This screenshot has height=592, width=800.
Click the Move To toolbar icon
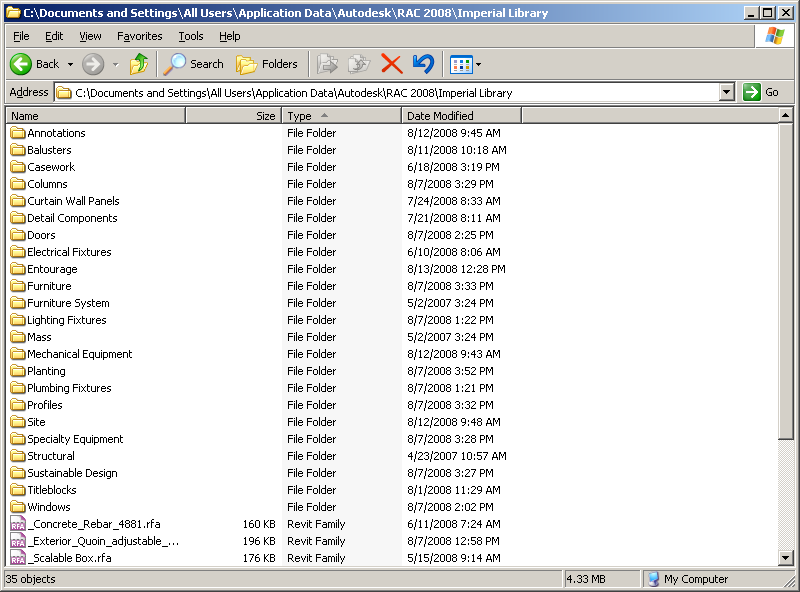tap(327, 64)
